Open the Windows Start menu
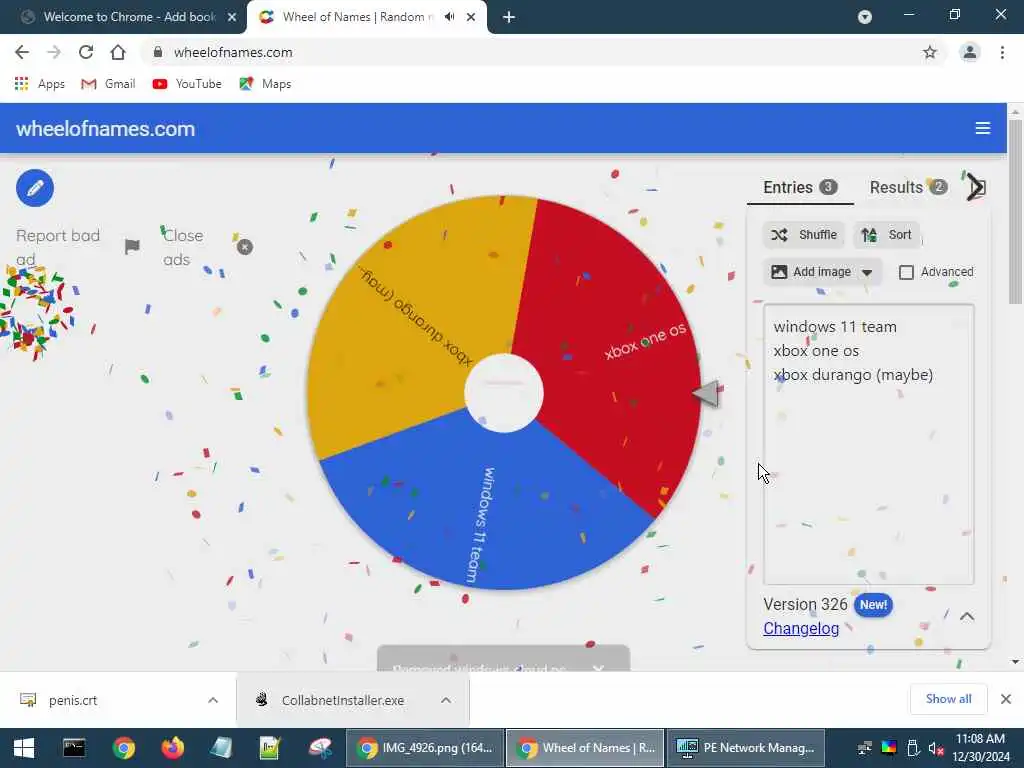This screenshot has height=768, width=1024. coord(24,748)
